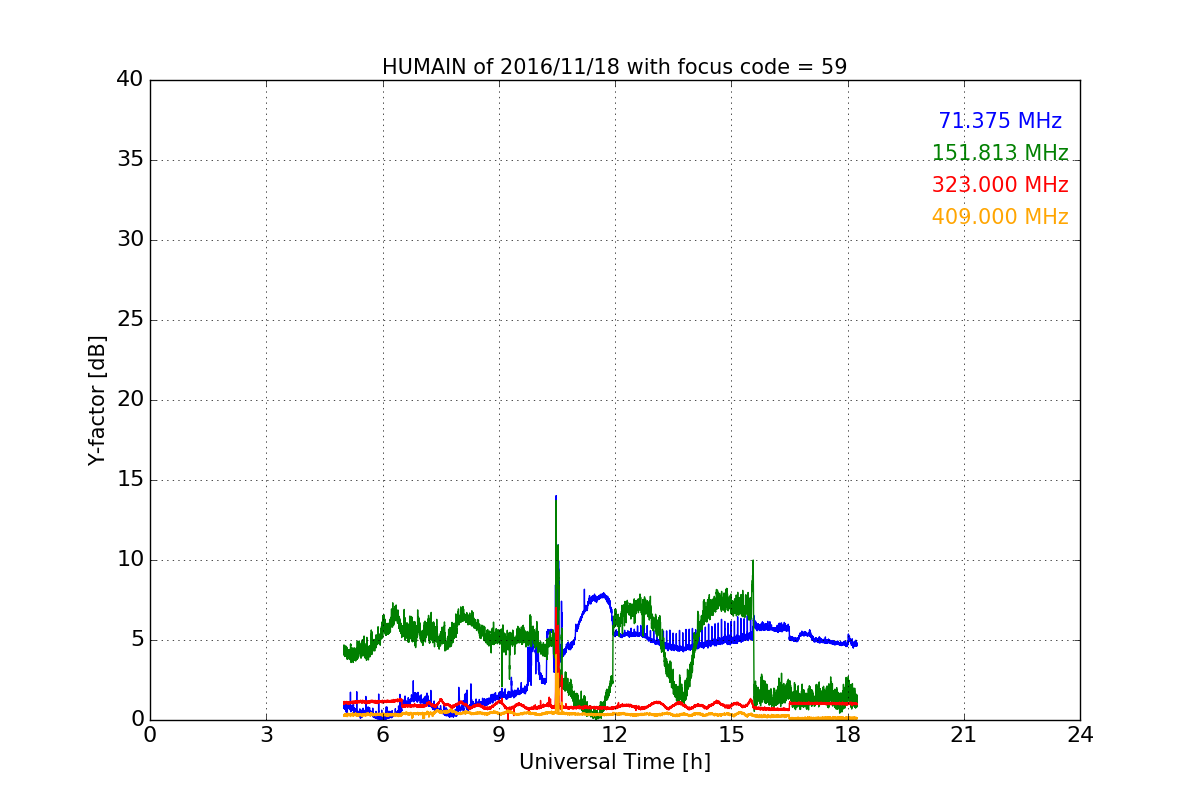
Task: Click the x-axis tick label 24
Action: coord(1080,735)
